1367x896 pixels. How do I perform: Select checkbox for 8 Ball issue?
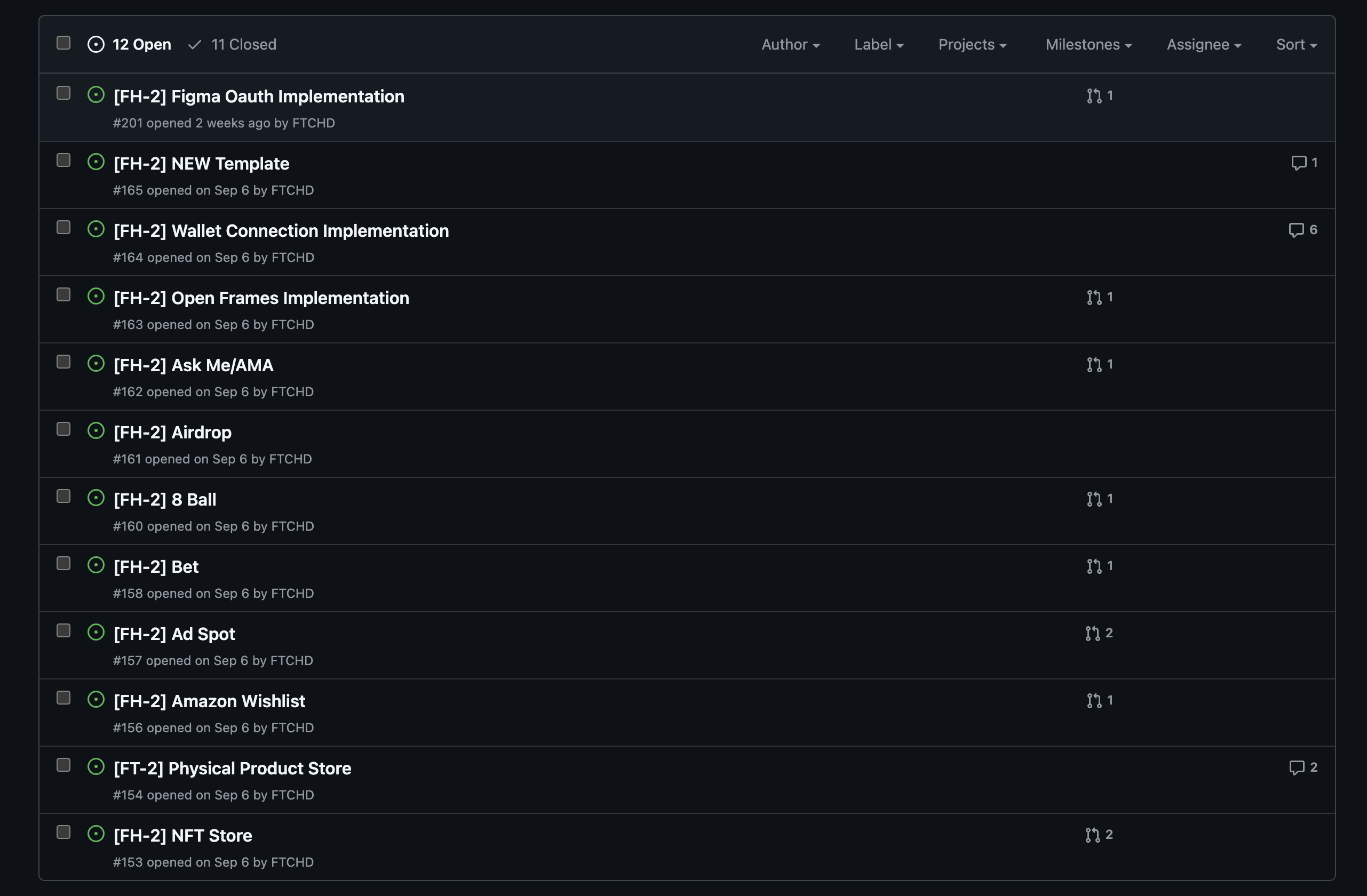coord(63,496)
